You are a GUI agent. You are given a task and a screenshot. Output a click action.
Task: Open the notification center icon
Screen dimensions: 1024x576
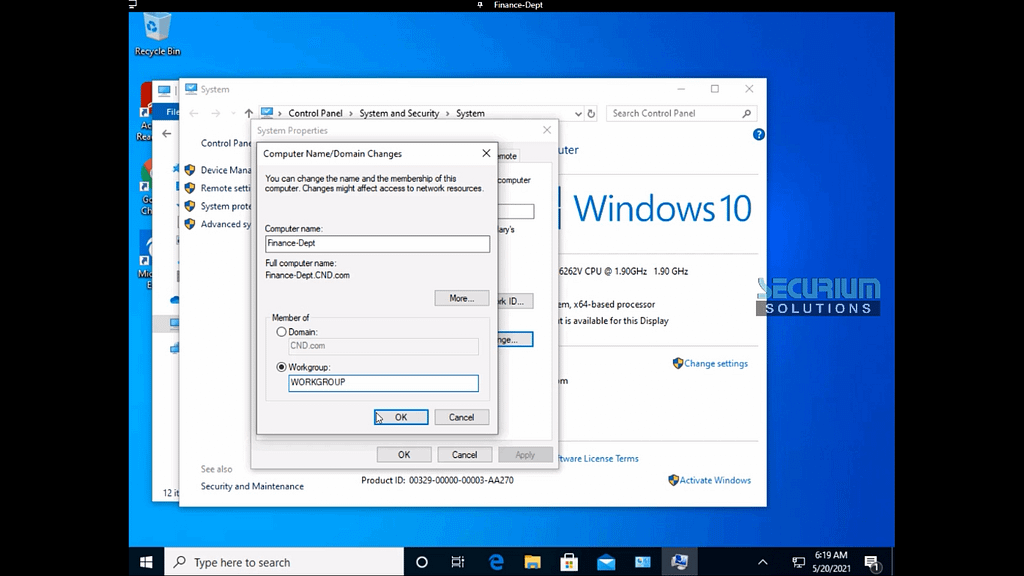872,562
